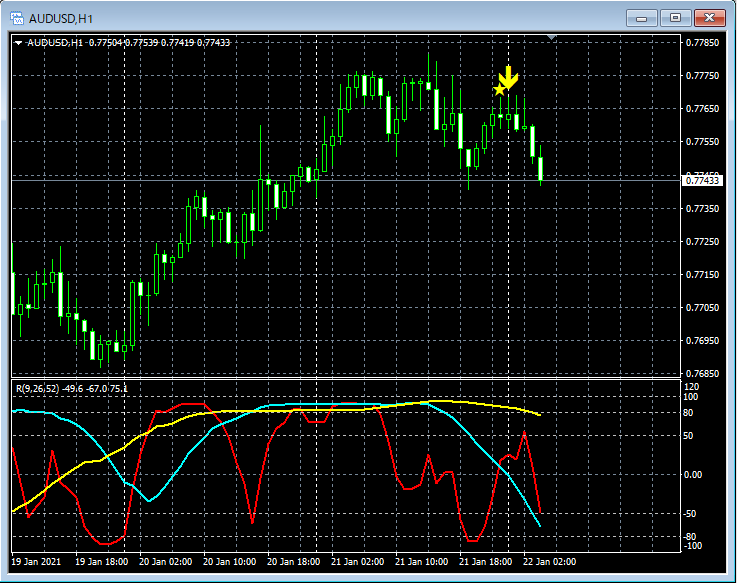The width and height of the screenshot is (738, 583).
Task: Click the current price label 0.77433
Action: coord(702,180)
